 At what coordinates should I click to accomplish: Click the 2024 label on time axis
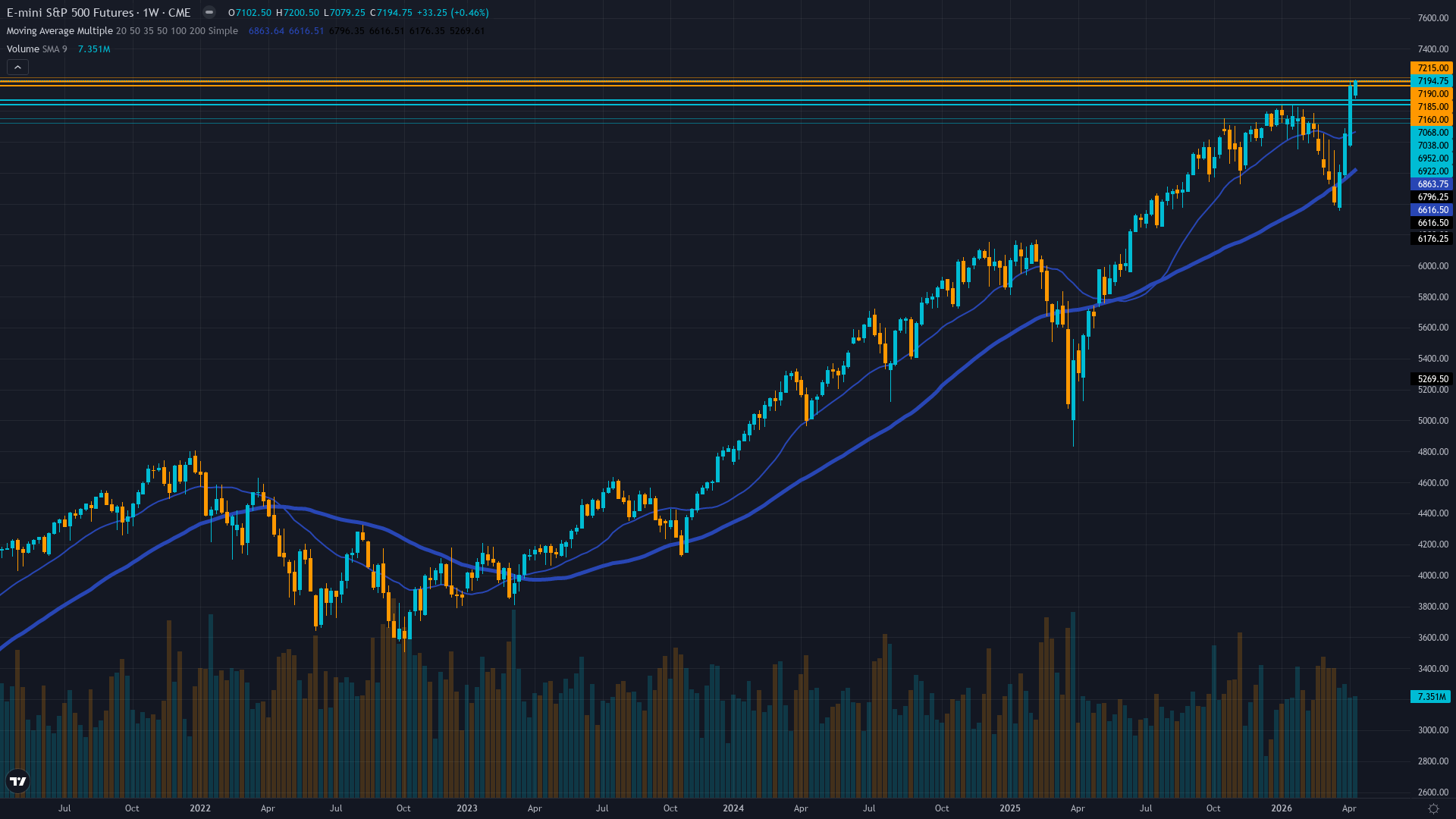pos(733,808)
